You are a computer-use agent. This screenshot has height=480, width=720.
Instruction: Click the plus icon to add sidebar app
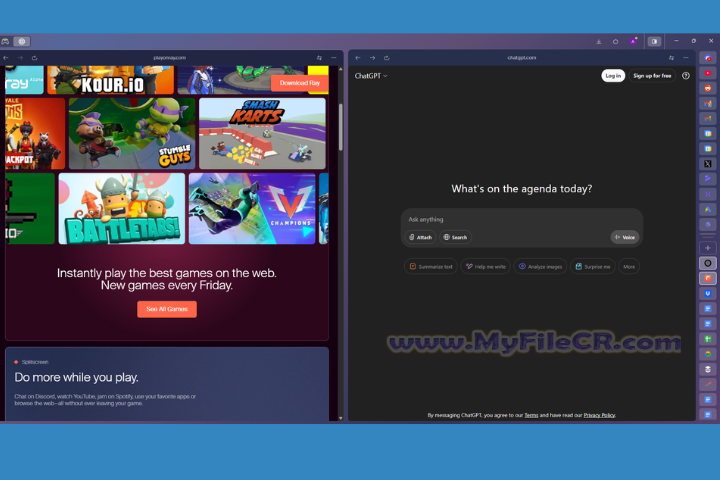pyautogui.click(x=708, y=248)
